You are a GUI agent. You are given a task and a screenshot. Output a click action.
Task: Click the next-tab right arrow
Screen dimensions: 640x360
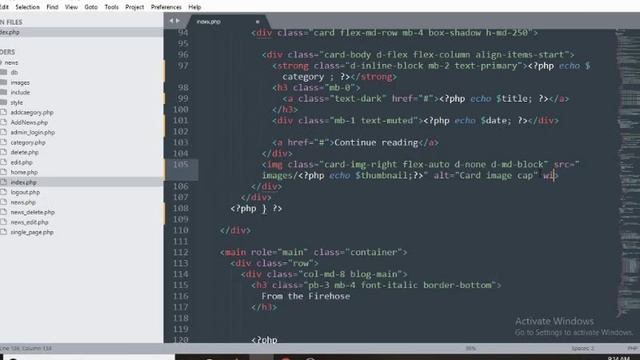178,21
